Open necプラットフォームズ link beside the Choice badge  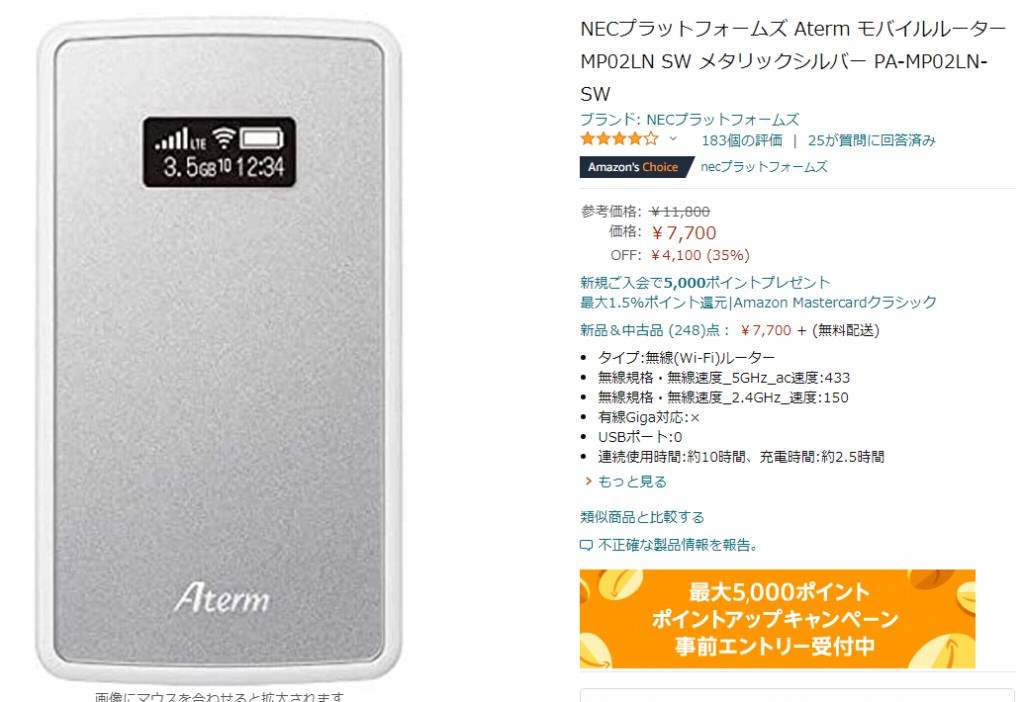[x=764, y=167]
